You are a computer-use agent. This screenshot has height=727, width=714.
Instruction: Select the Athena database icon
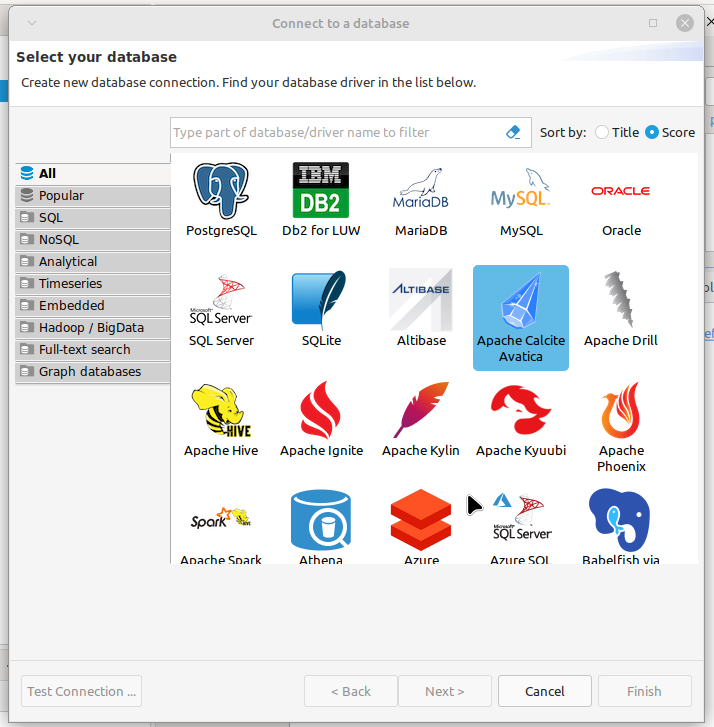[x=321, y=526]
